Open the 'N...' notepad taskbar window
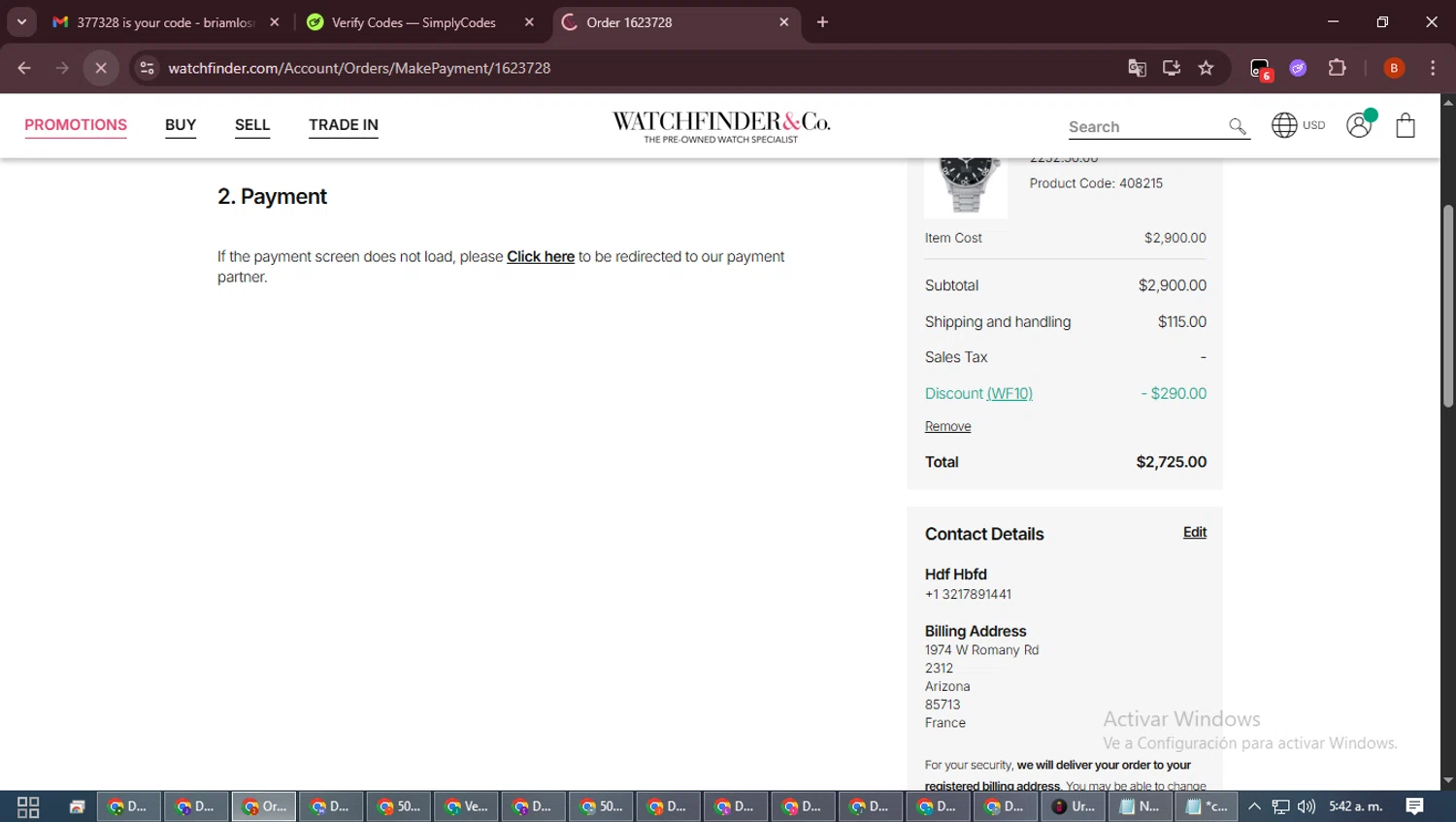Screen dimensions: 1456x822 (1140, 806)
